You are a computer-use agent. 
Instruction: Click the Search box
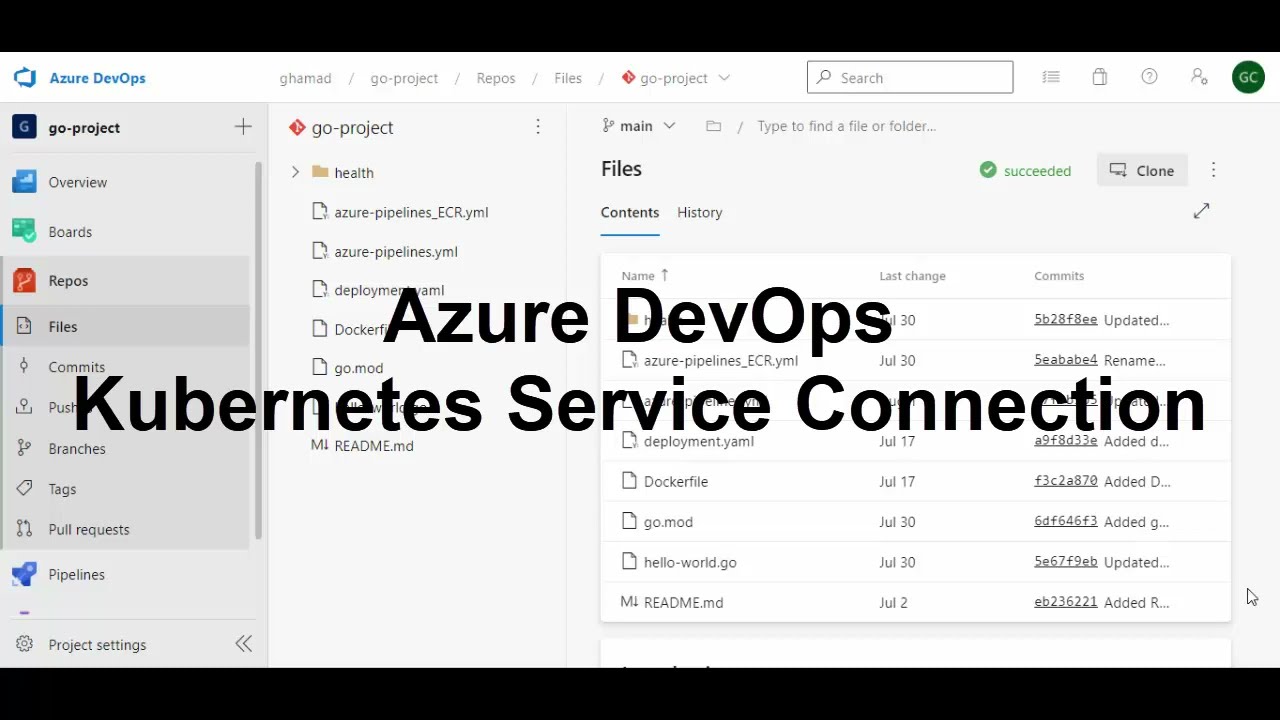tap(910, 77)
